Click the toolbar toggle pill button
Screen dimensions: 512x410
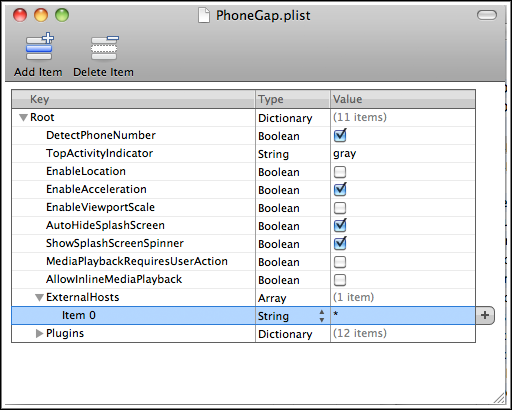click(487, 15)
